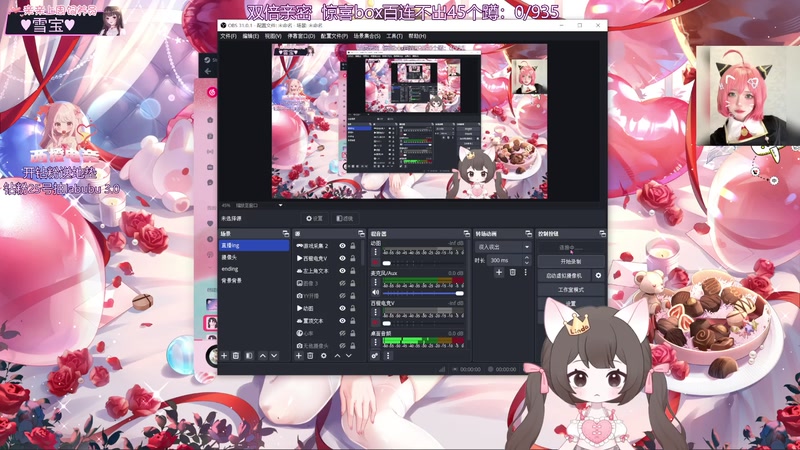Remove the transition using the 转场动画 trash icon
The image size is (800, 450).
click(x=512, y=272)
